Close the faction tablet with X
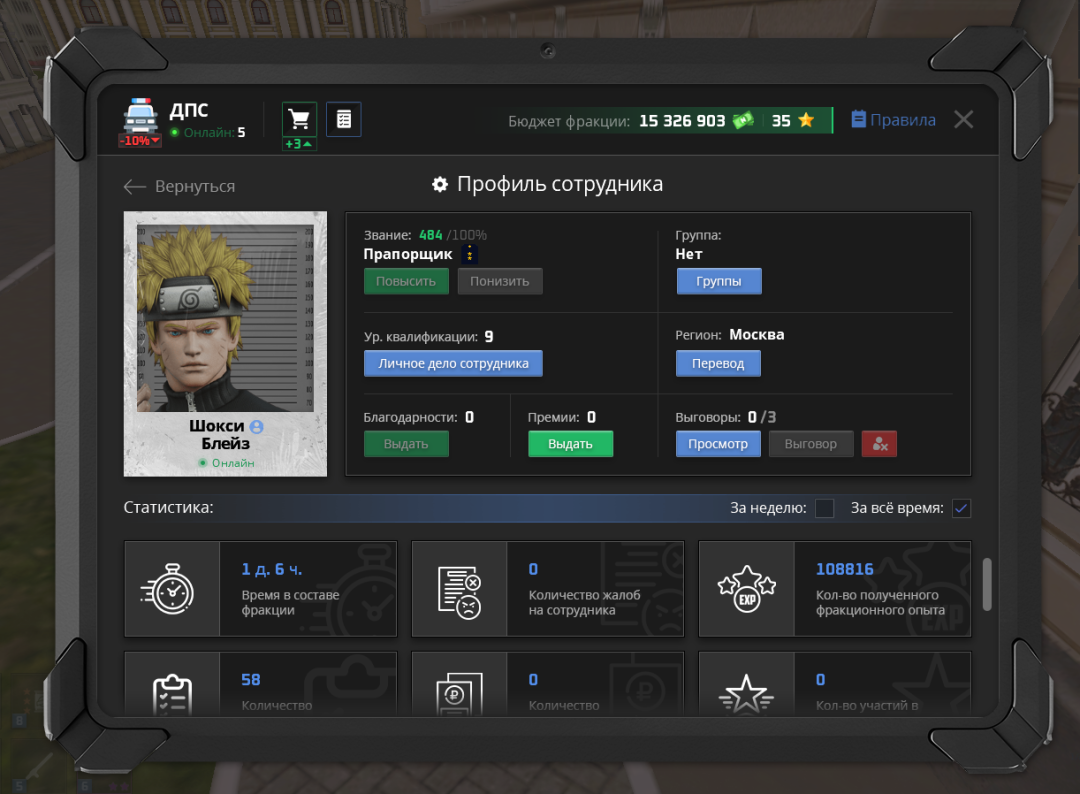Viewport: 1080px width, 794px height. (x=964, y=120)
